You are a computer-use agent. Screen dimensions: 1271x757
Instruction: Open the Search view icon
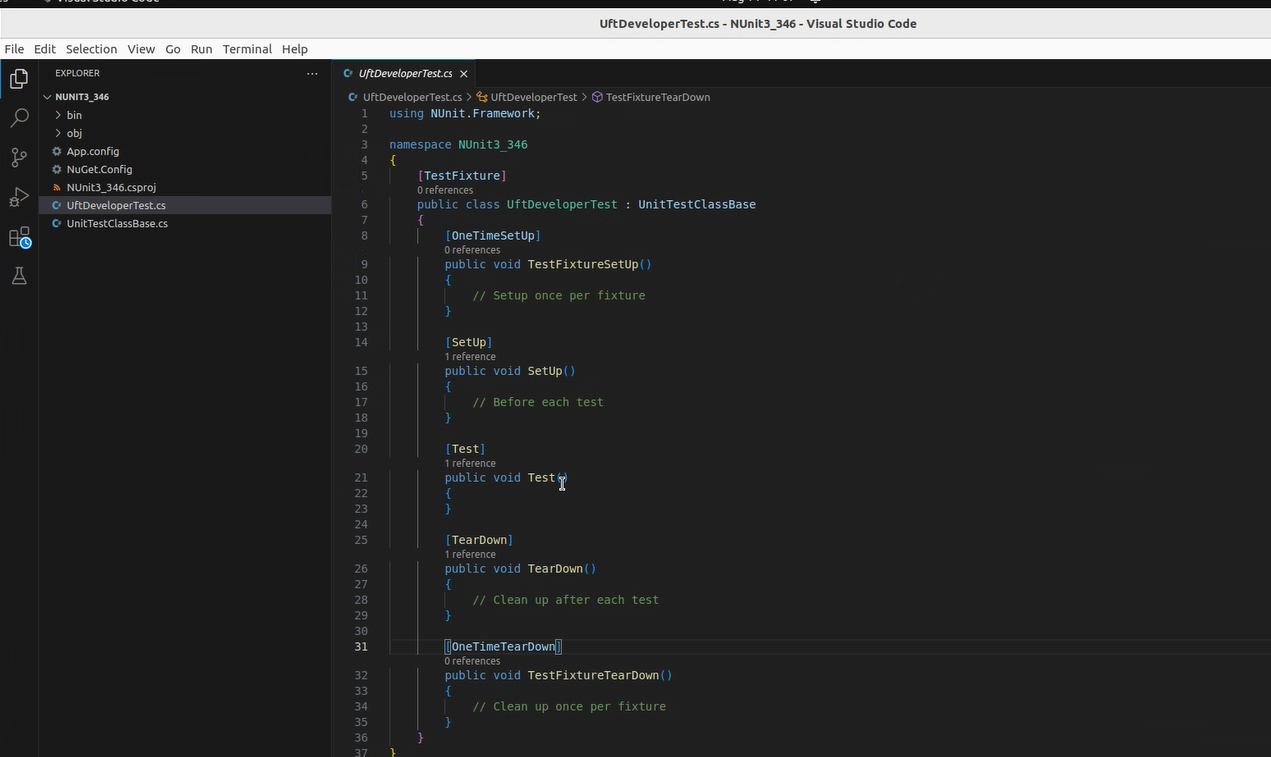point(19,119)
